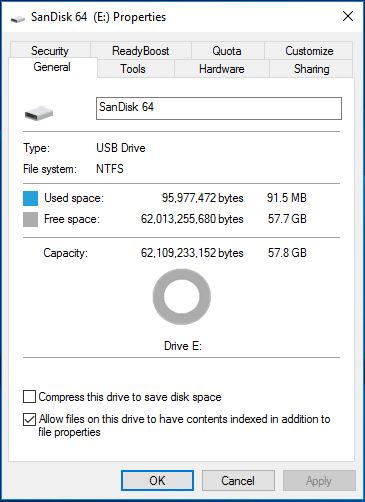Switch to the Sharing tab
The image size is (365, 502).
[x=311, y=69]
